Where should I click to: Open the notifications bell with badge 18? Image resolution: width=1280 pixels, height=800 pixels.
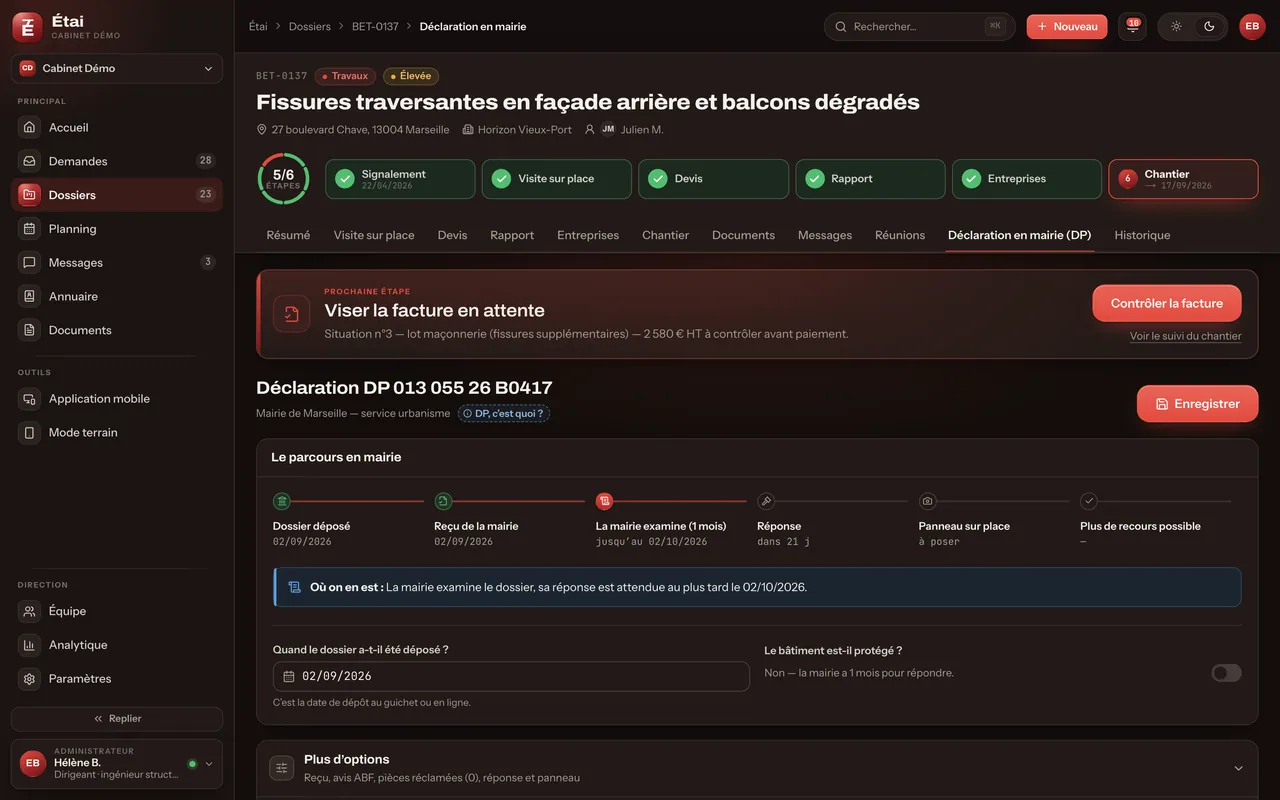pos(1132,26)
